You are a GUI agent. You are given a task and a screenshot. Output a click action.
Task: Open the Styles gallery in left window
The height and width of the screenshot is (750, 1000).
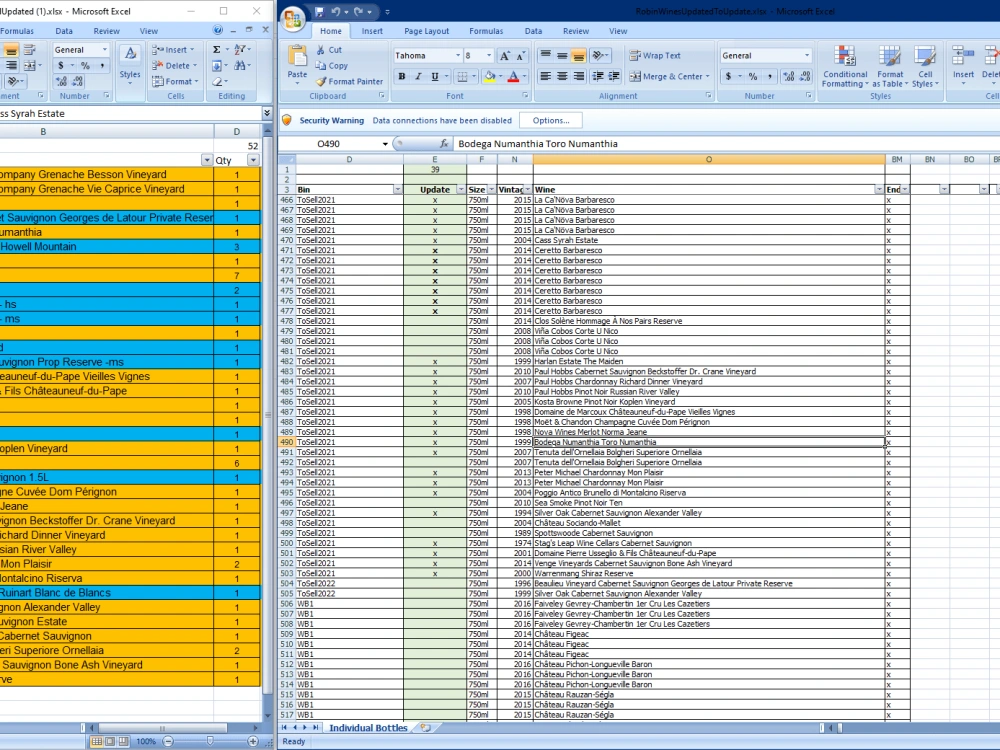coord(130,64)
